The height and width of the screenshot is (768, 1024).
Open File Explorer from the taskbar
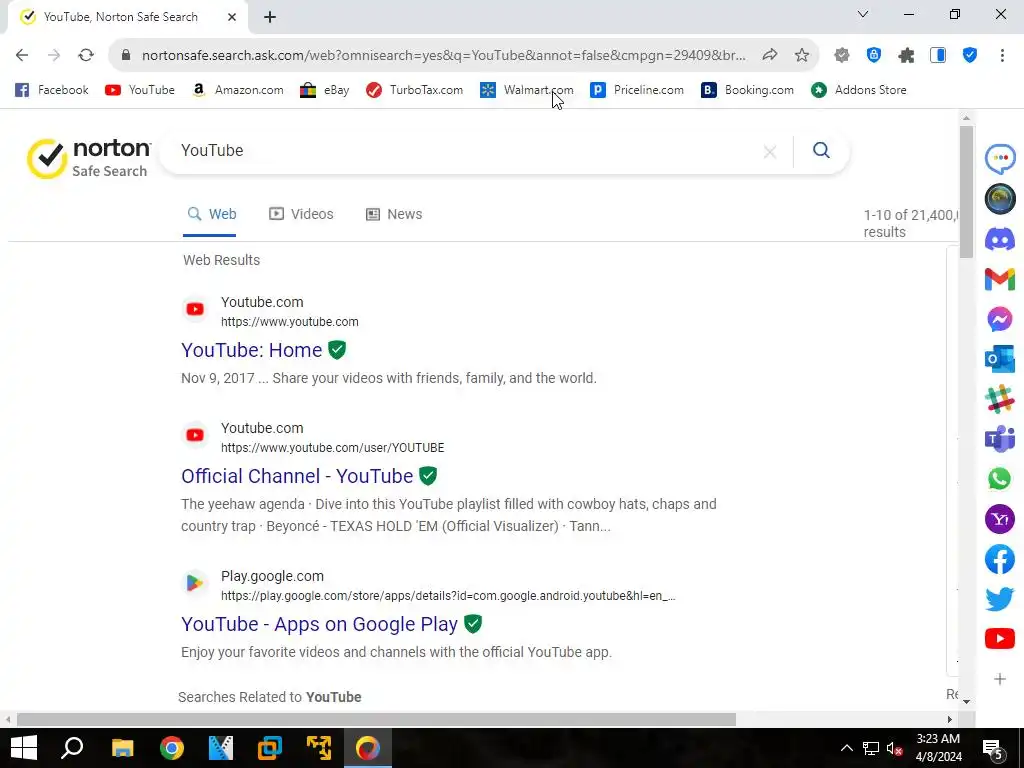coord(122,748)
